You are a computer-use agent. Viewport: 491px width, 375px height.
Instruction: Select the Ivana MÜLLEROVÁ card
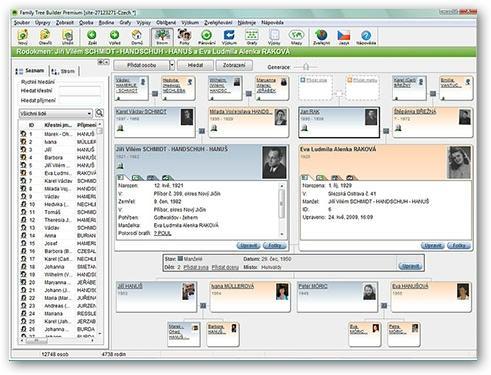[x=250, y=297]
